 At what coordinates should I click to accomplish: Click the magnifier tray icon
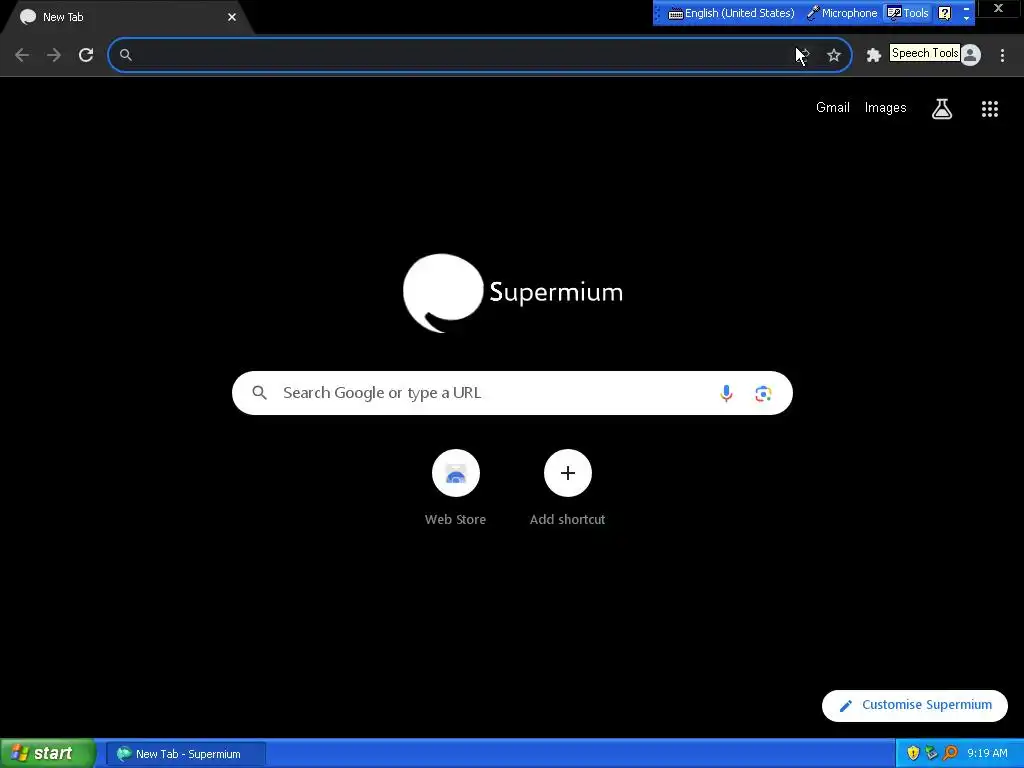tap(950, 753)
